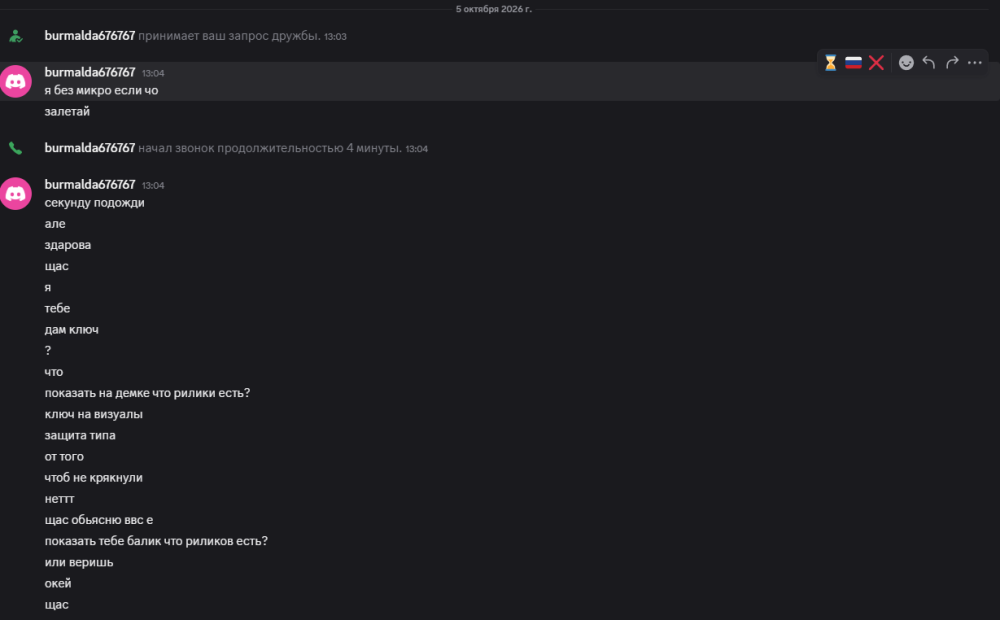
Task: Click the message "окей"
Action: point(58,584)
